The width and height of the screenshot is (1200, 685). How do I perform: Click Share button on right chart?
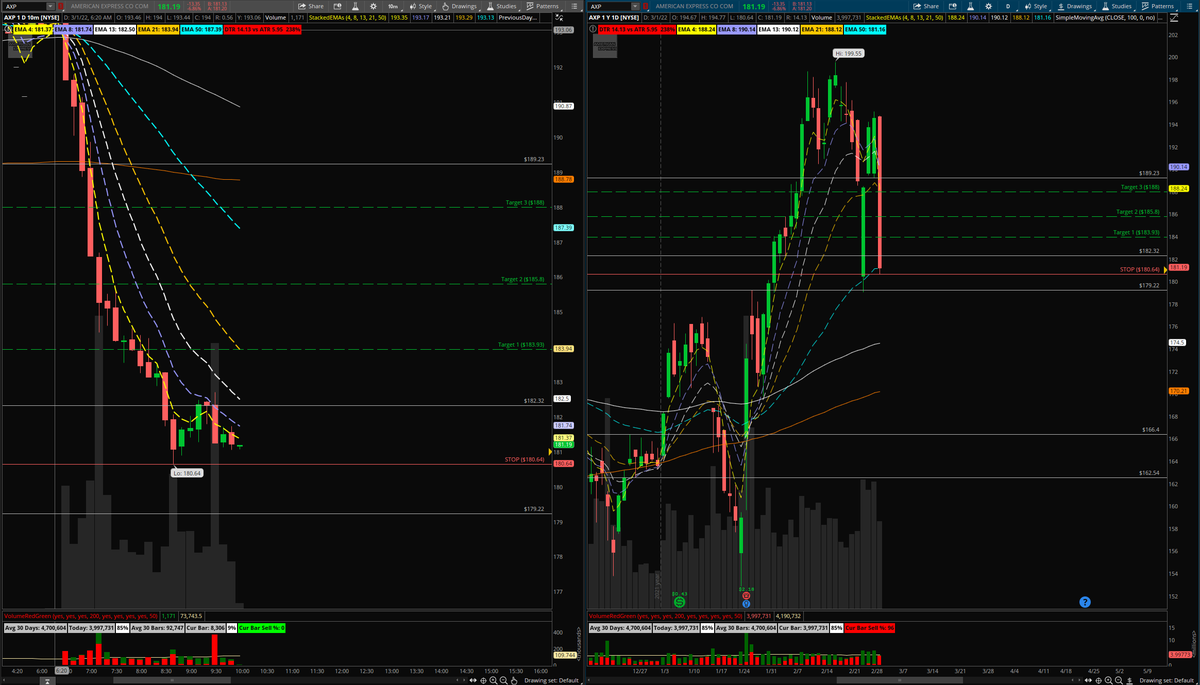click(928, 6)
